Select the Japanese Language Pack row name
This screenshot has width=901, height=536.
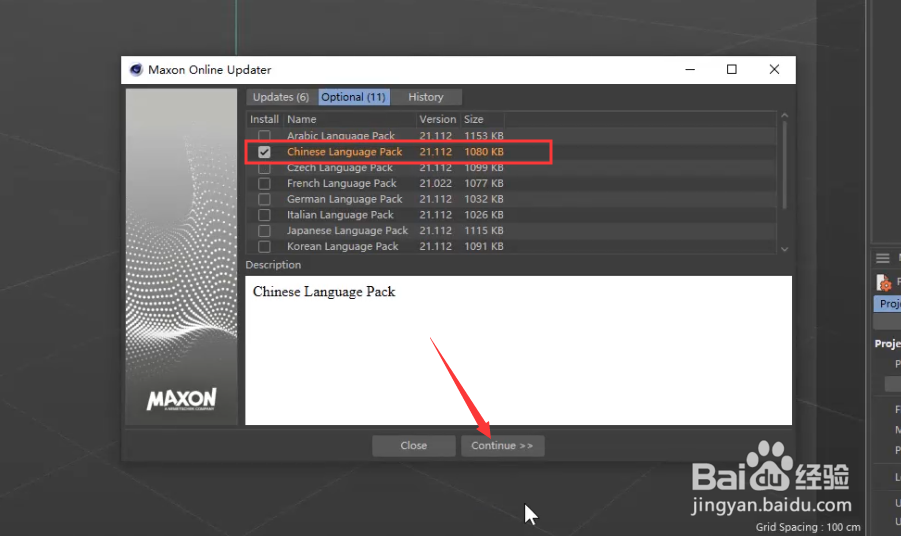click(348, 230)
